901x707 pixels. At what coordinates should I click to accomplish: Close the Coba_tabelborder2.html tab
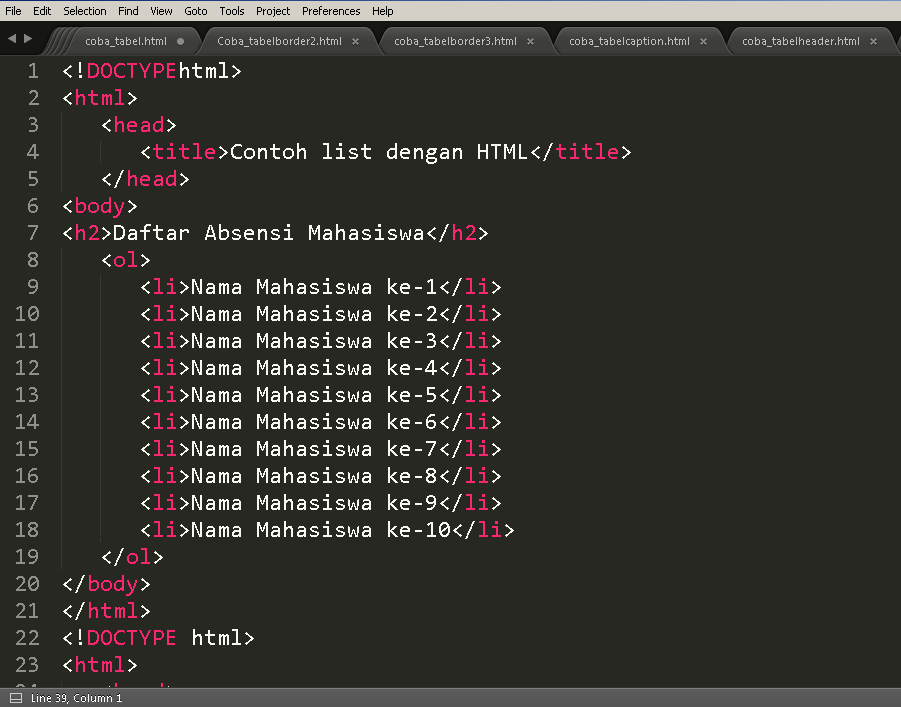coord(356,42)
